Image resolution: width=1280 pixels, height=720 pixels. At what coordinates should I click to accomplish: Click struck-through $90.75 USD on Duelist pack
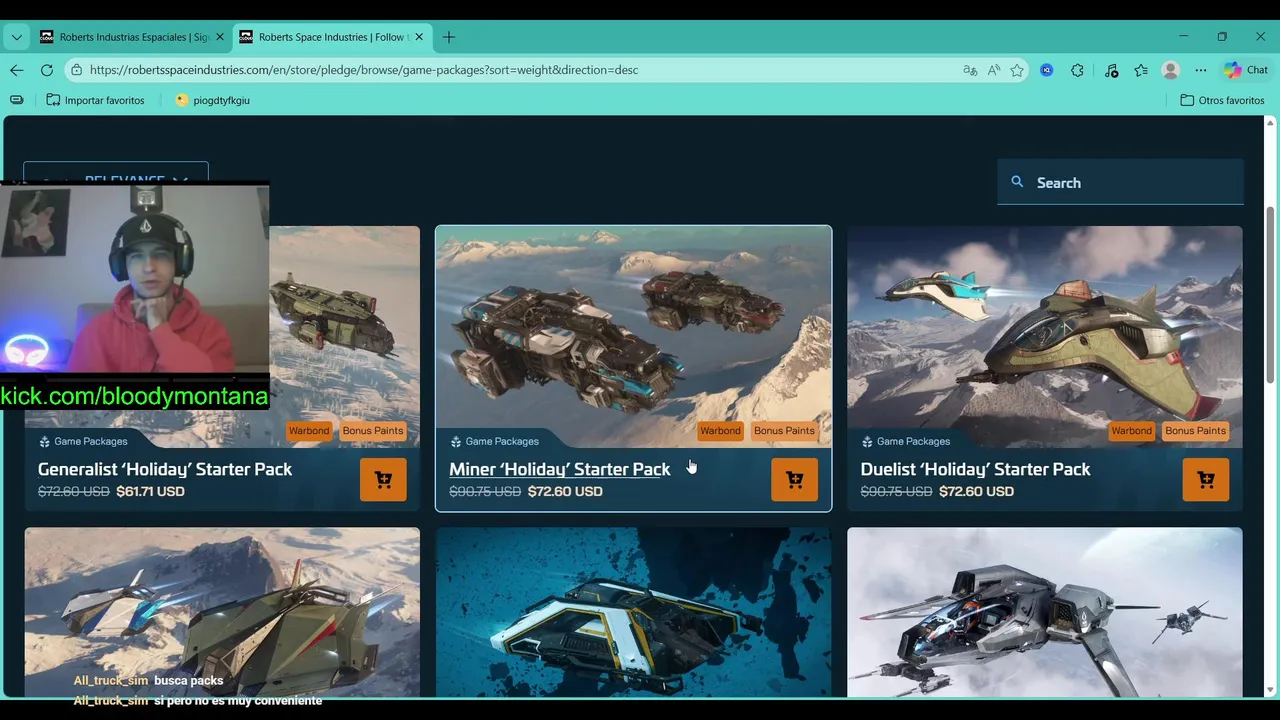896,491
